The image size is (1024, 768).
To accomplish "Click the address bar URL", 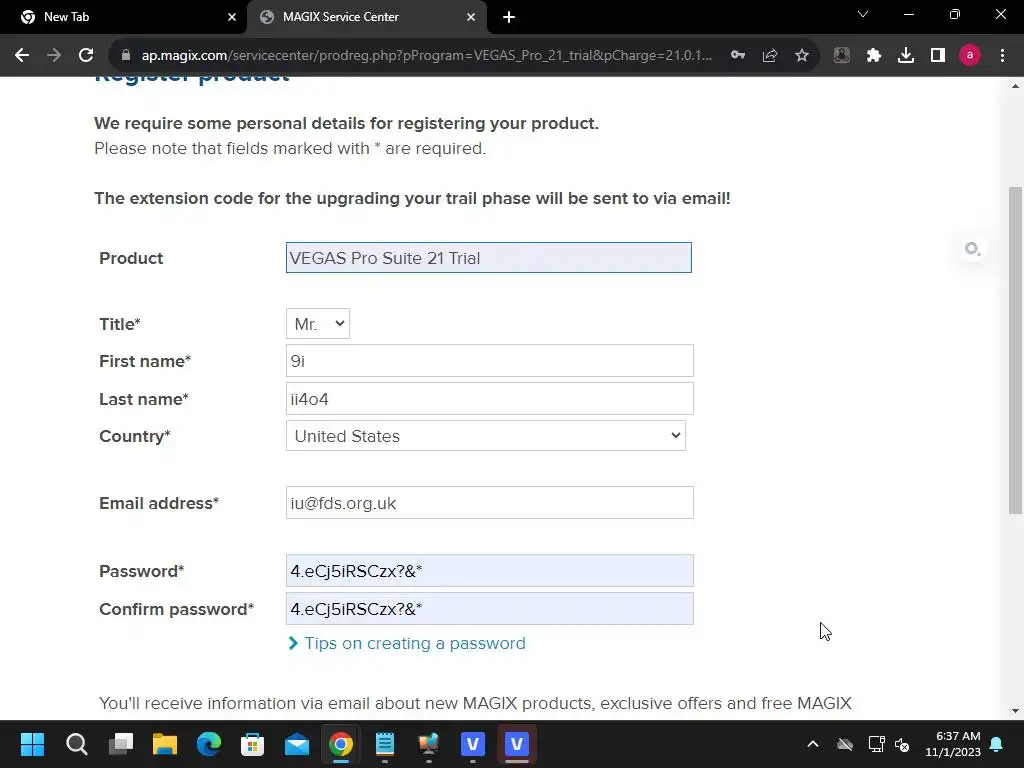I will coord(426,56).
